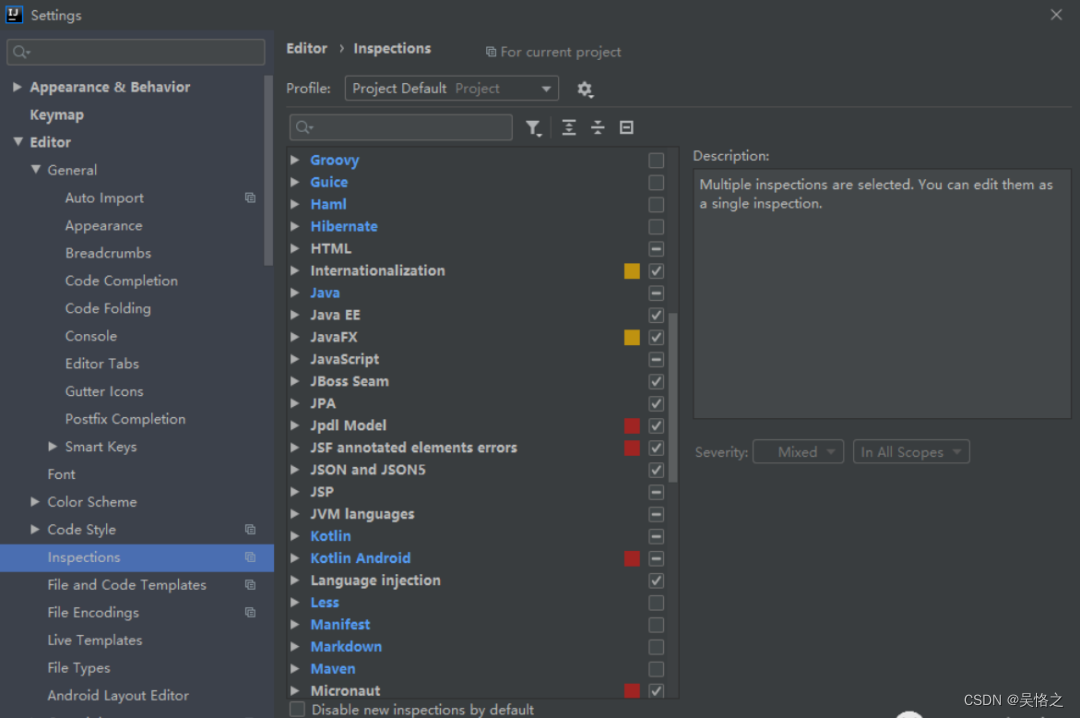Click the project-level icon beside File Encodings

(250, 613)
